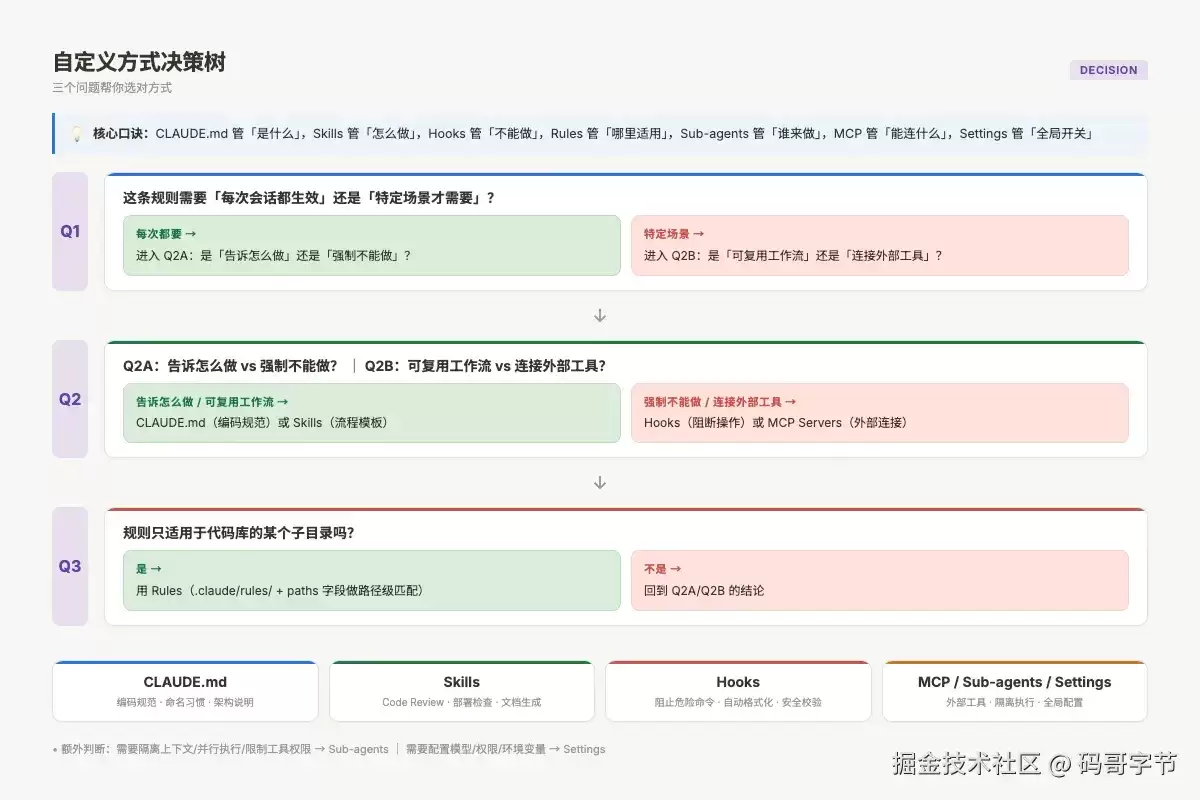This screenshot has height=800, width=1200.
Task: Select the title 自定义方式决策树
Action: [139, 62]
